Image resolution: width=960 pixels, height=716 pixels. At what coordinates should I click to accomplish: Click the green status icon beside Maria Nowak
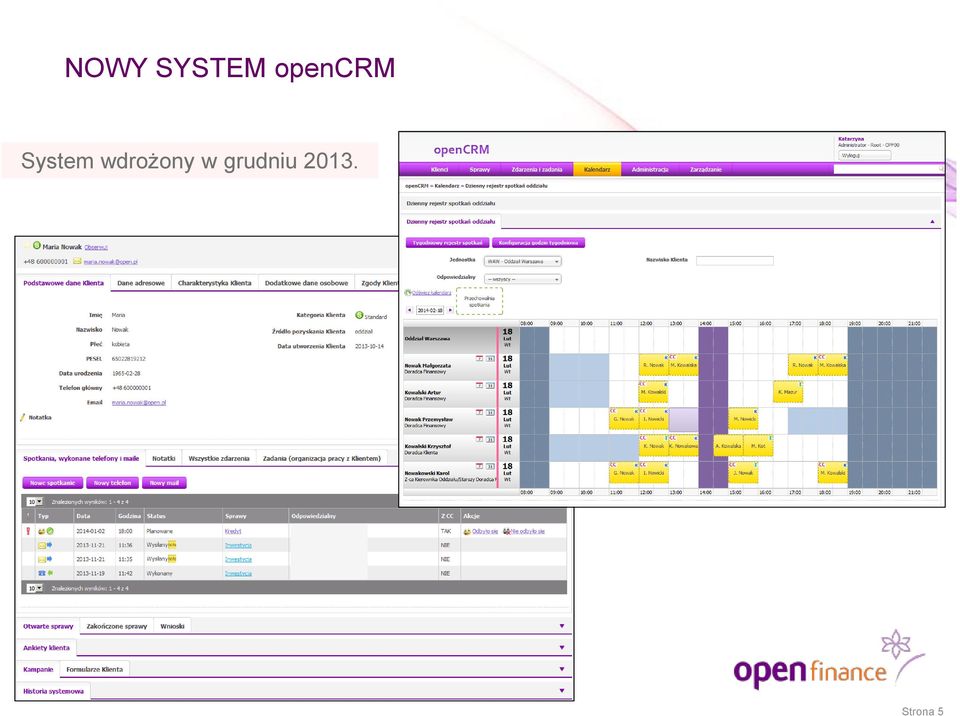coord(37,246)
